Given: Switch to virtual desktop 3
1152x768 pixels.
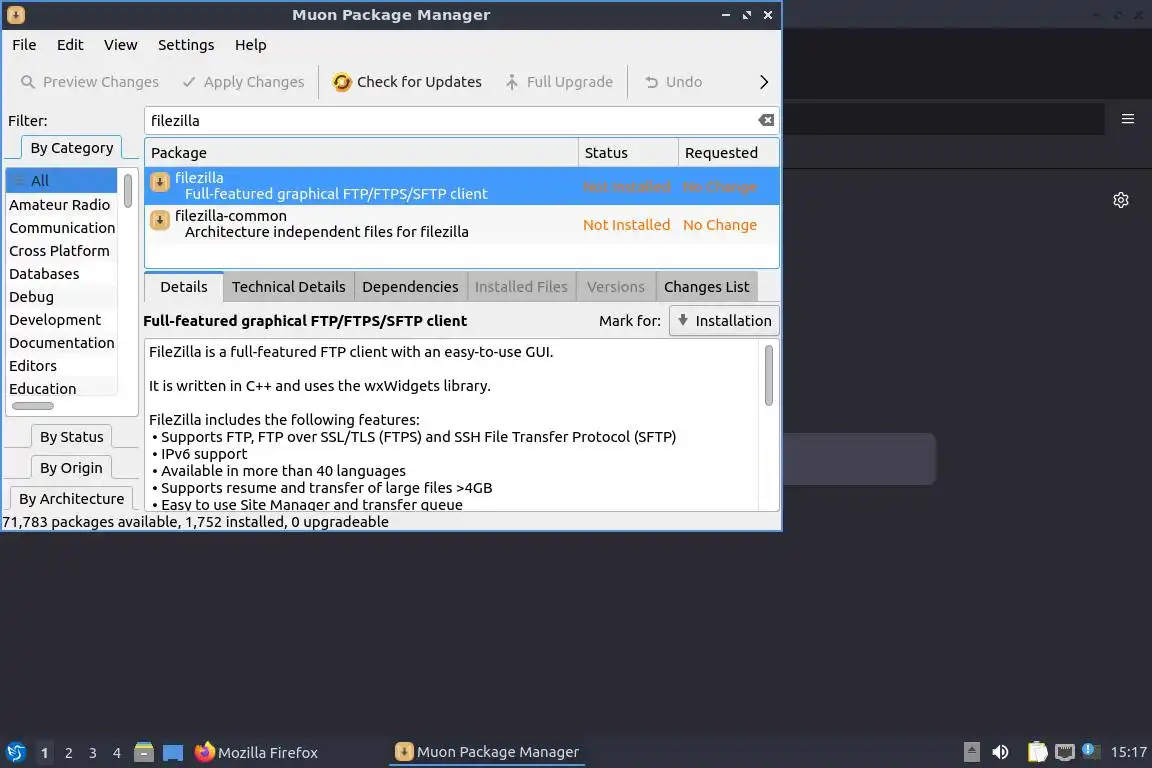Looking at the screenshot, I should click(93, 753).
